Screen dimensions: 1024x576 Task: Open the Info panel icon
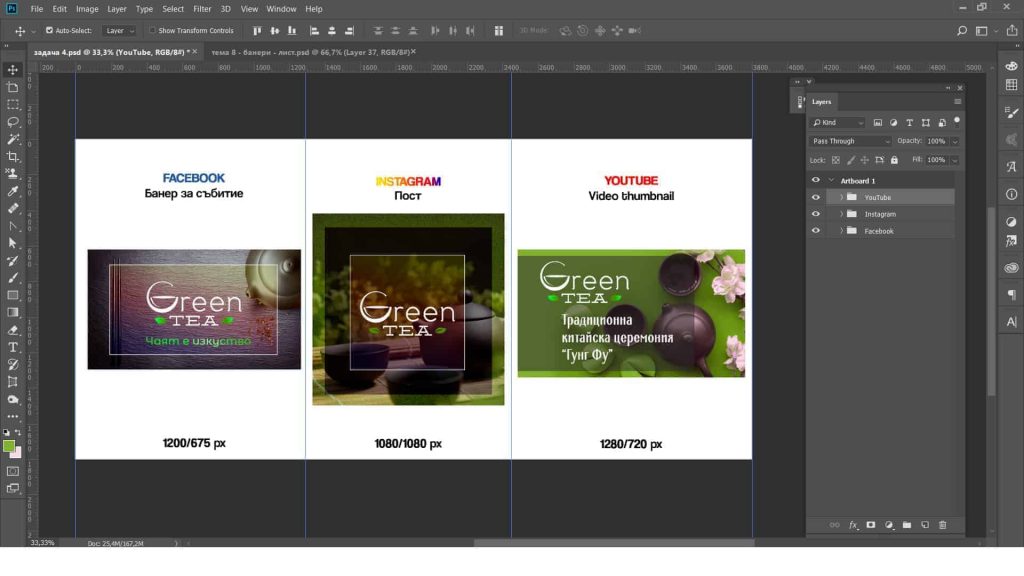1012,194
